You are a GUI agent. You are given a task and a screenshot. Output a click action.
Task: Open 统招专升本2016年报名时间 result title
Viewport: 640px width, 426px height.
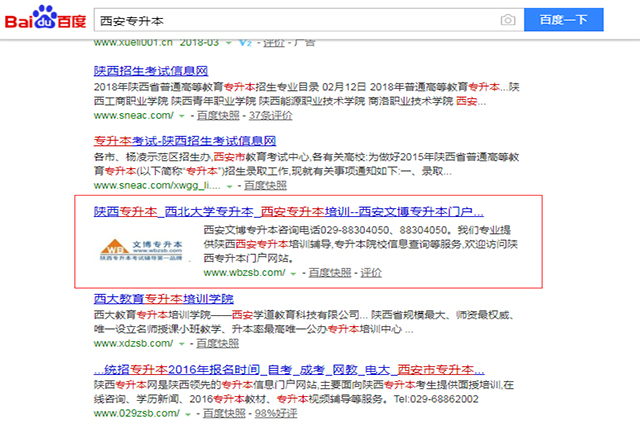click(289, 370)
